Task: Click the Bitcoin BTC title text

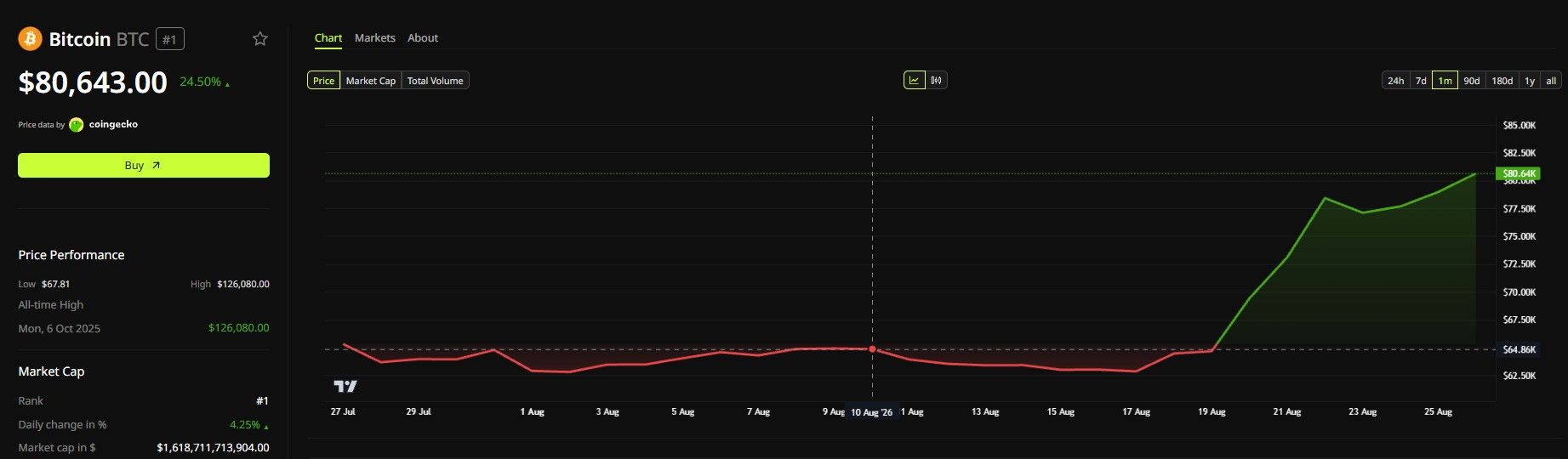Action: click(x=99, y=39)
